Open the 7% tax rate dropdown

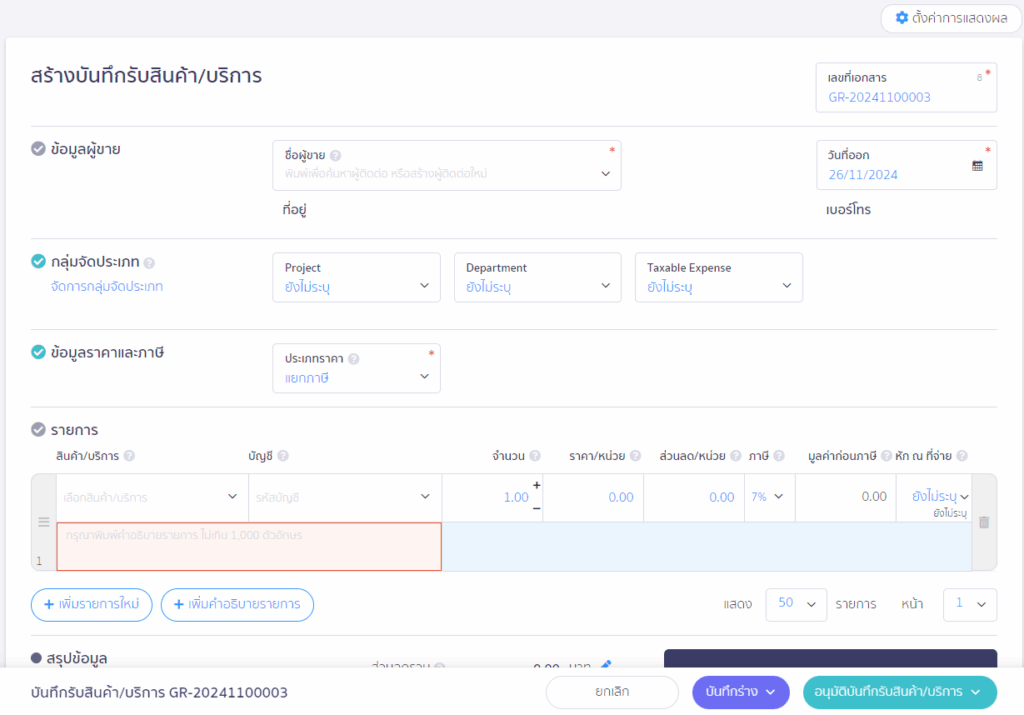coord(767,497)
